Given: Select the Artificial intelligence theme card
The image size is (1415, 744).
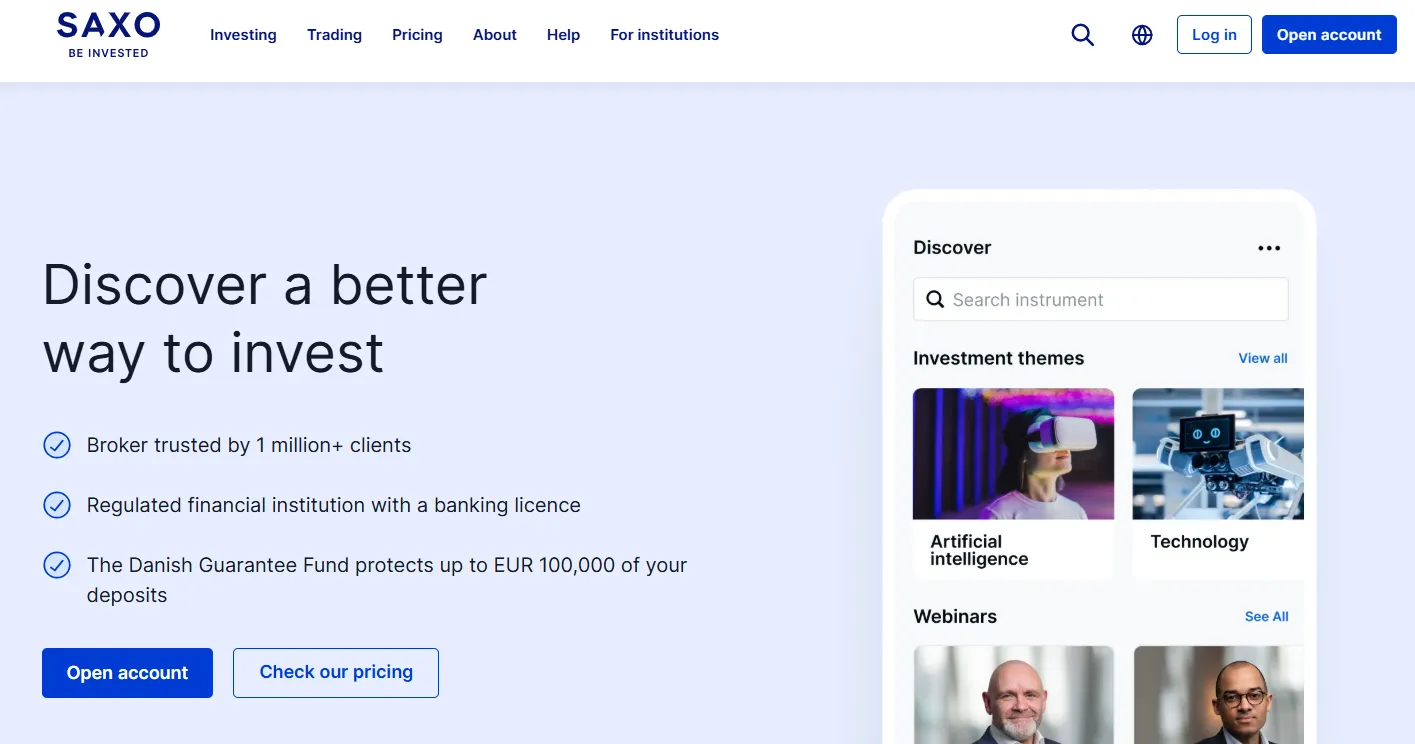Looking at the screenshot, I should [x=1013, y=482].
